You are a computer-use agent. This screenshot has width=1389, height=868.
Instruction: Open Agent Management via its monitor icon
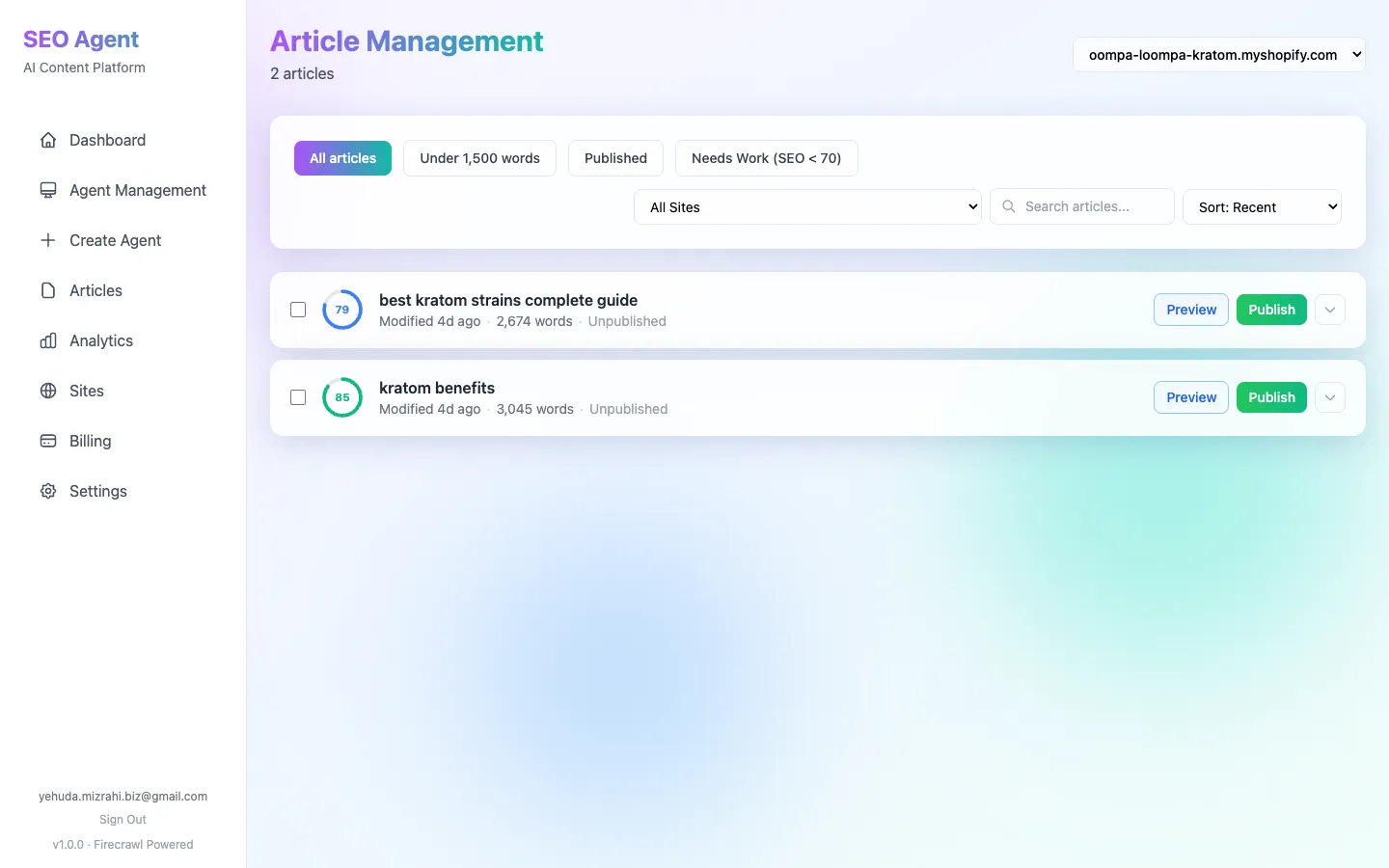[48, 190]
